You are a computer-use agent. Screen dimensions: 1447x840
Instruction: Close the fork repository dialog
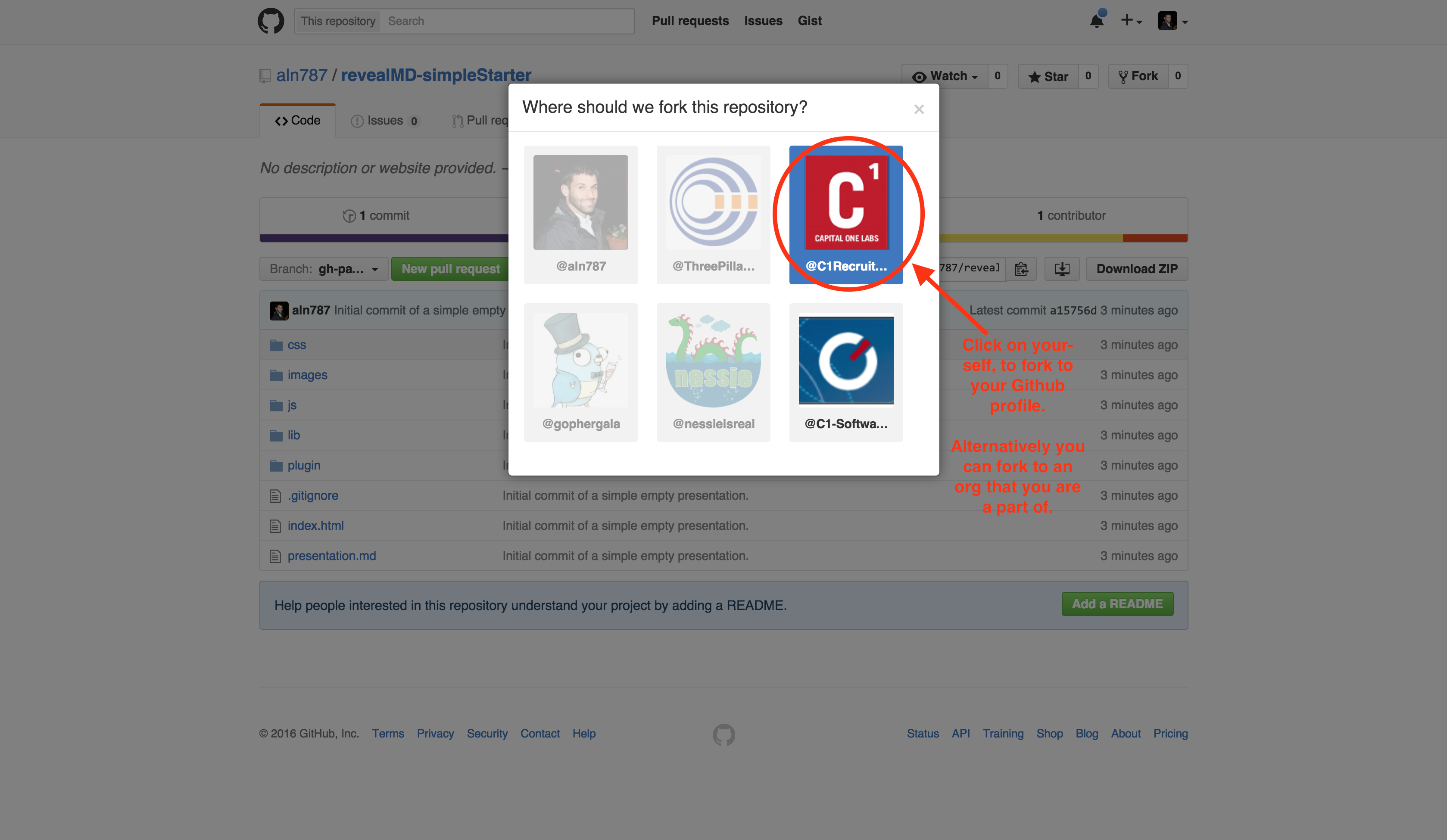(919, 109)
